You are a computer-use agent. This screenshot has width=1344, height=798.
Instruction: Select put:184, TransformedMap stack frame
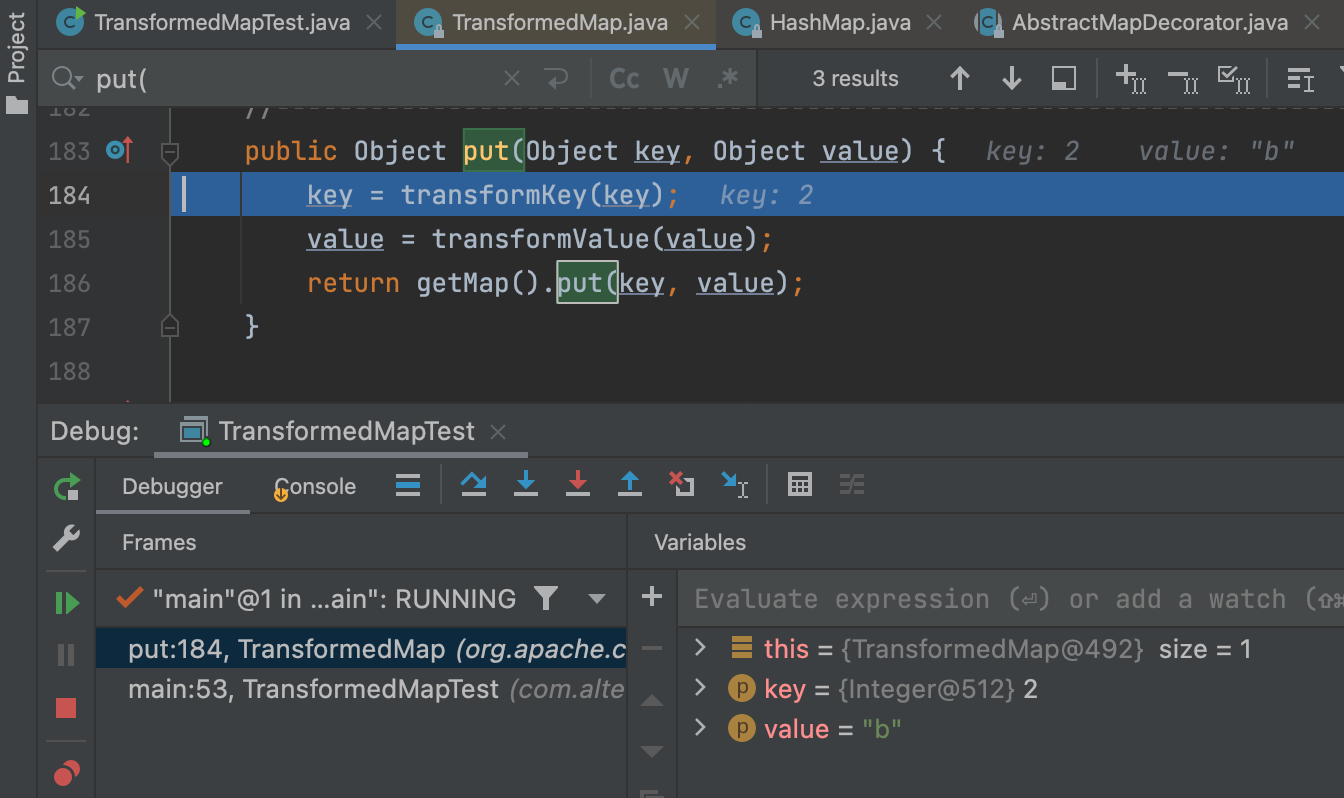click(x=362, y=649)
